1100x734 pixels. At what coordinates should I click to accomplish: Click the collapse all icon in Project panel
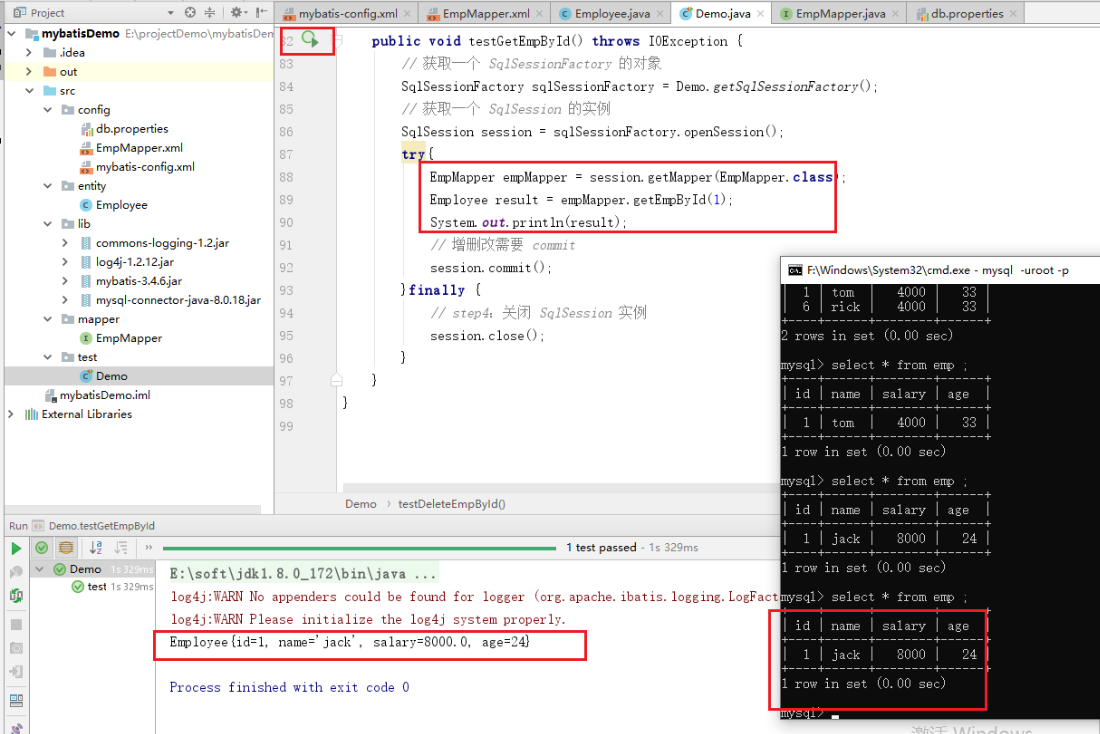click(210, 13)
